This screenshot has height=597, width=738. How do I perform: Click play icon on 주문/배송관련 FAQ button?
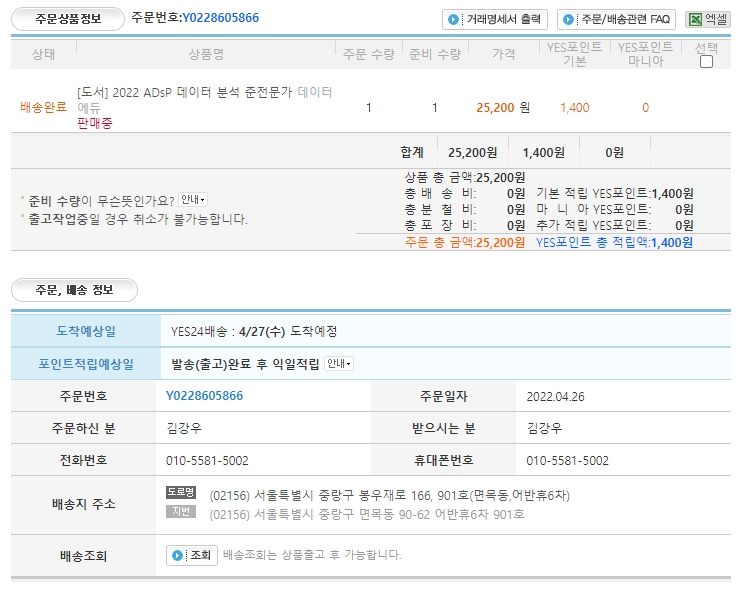pos(569,19)
